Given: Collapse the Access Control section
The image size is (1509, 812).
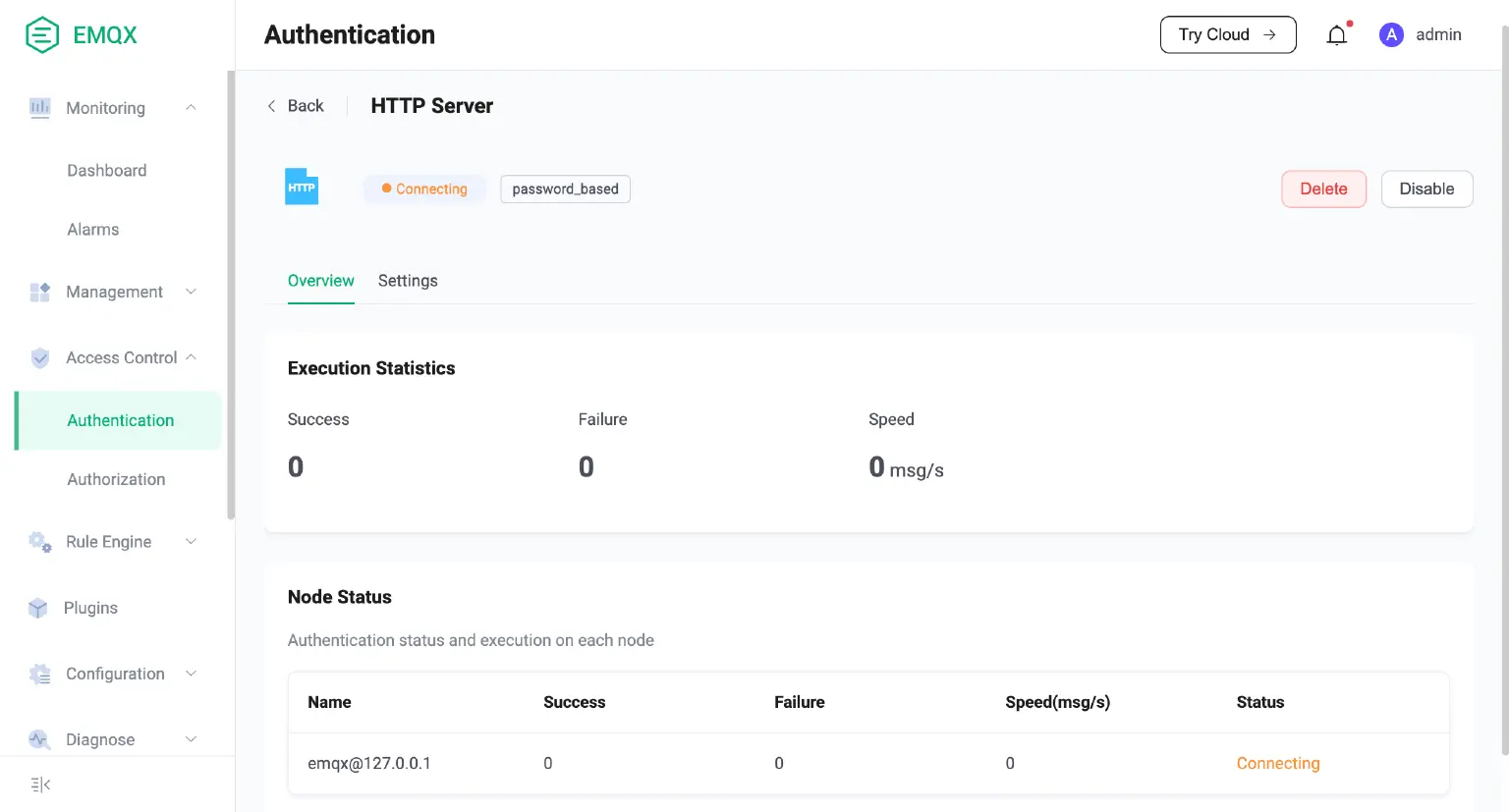Looking at the screenshot, I should pos(191,357).
